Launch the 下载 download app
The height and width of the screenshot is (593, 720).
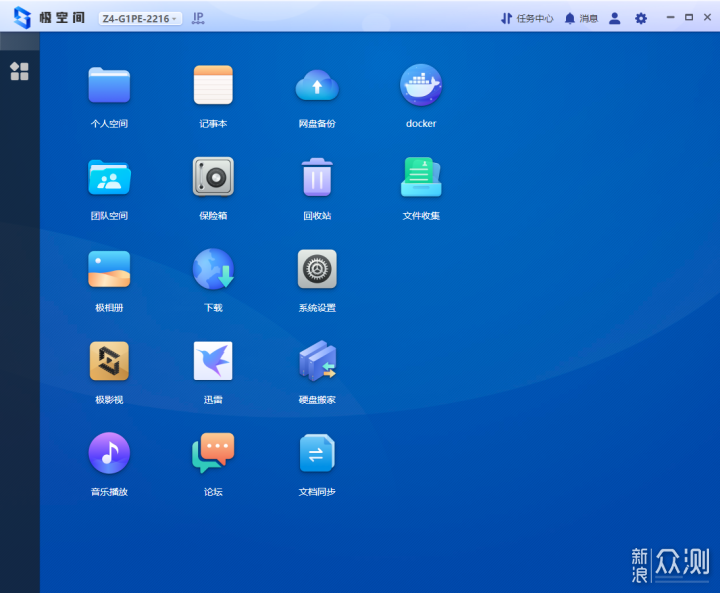pos(213,269)
